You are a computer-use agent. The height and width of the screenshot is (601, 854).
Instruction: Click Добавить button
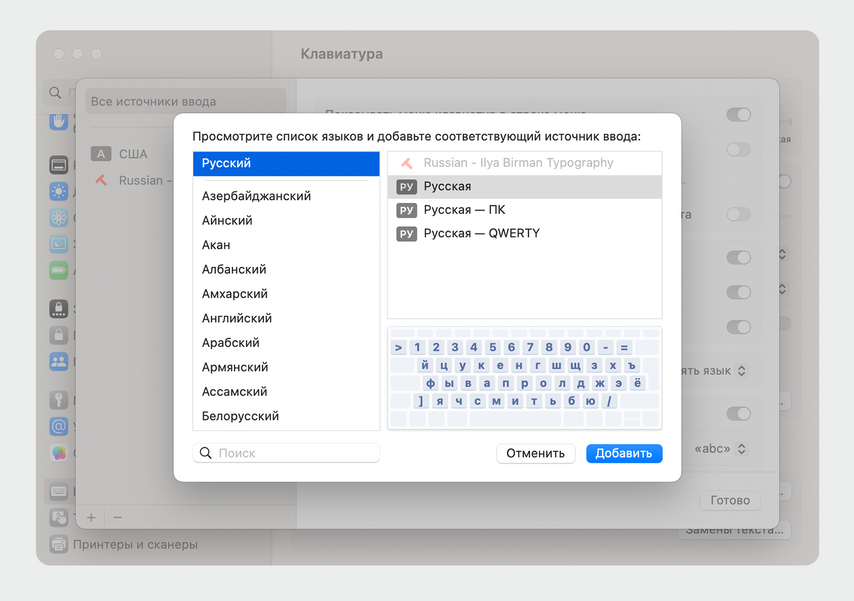pyautogui.click(x=624, y=453)
